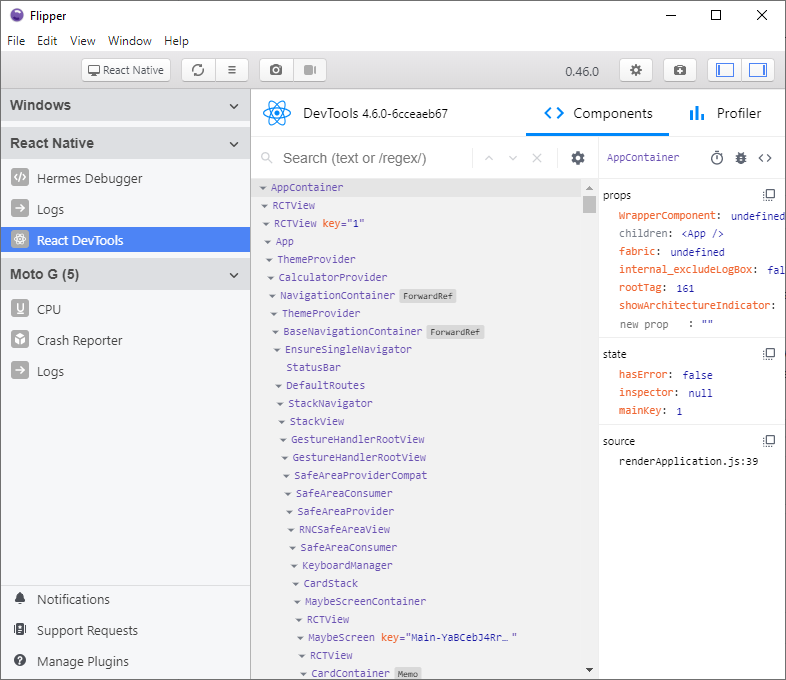The image size is (786, 680).
Task: Toggle the left sidebar visibility
Action: (x=725, y=70)
